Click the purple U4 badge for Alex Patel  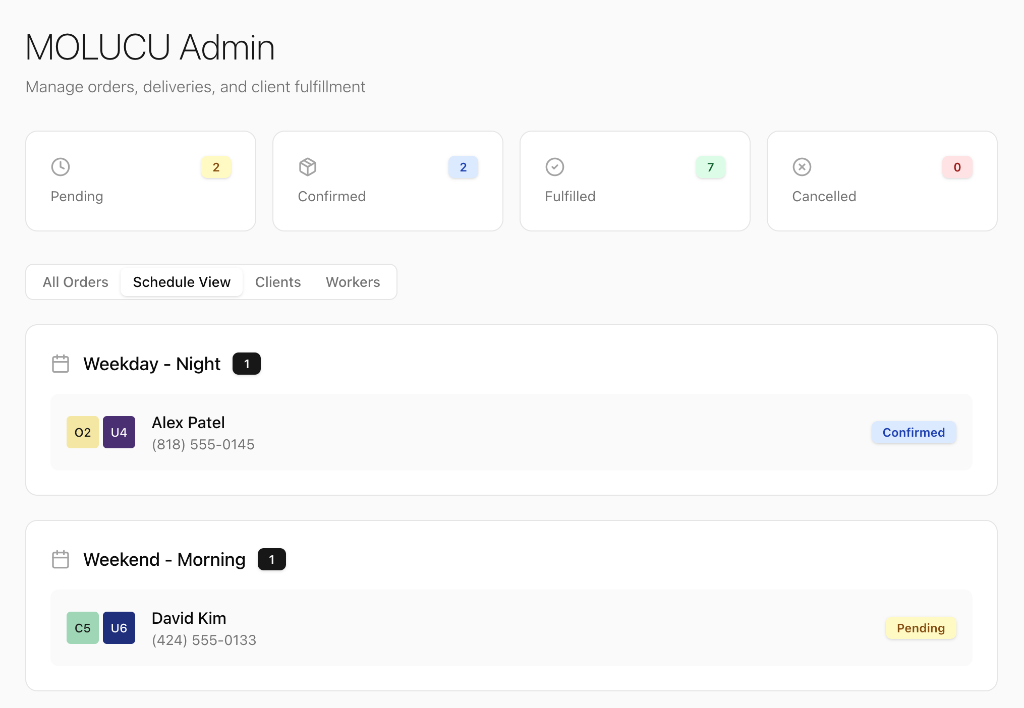pos(119,432)
